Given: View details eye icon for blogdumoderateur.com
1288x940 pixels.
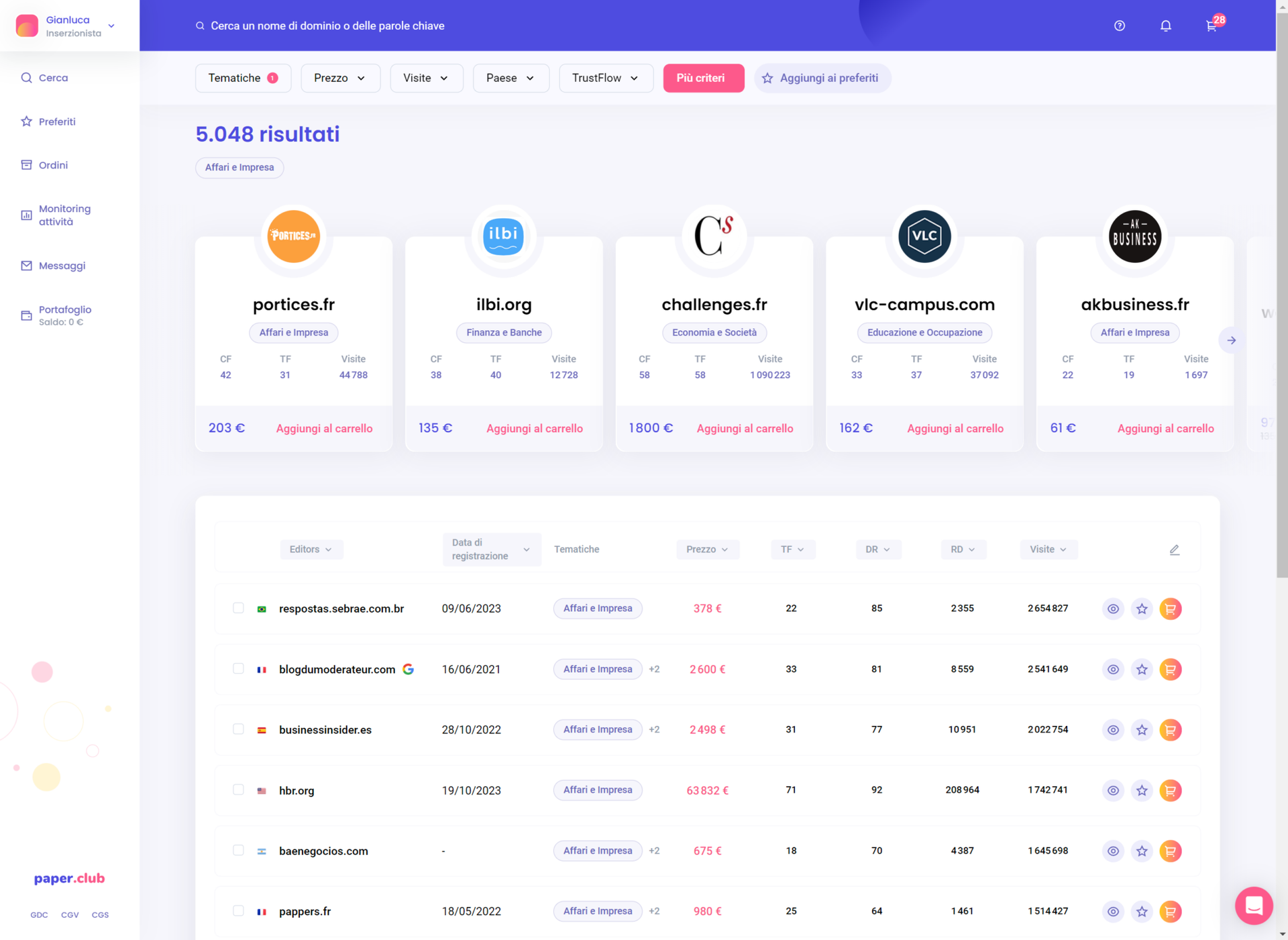Looking at the screenshot, I should [1113, 670].
